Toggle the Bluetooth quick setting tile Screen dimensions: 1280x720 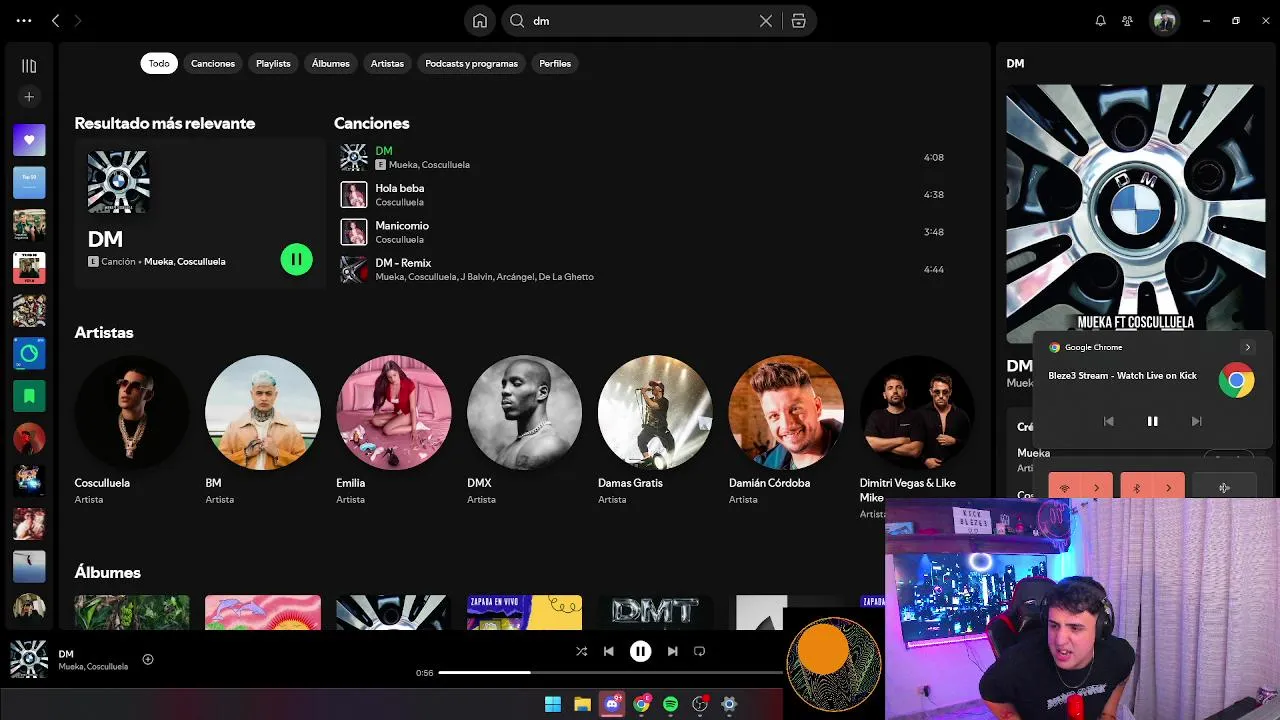tap(1136, 488)
